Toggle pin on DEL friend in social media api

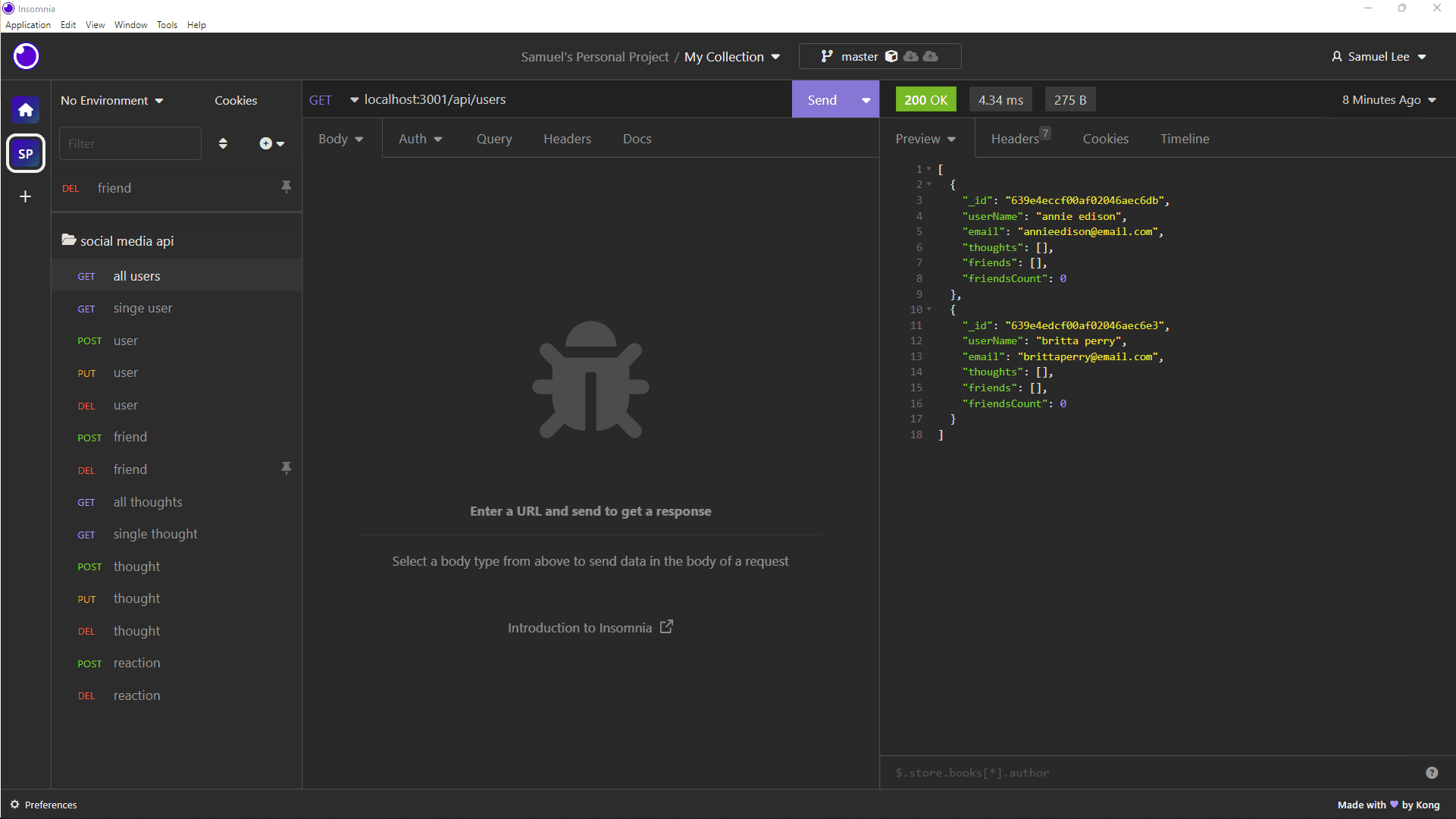(x=286, y=468)
